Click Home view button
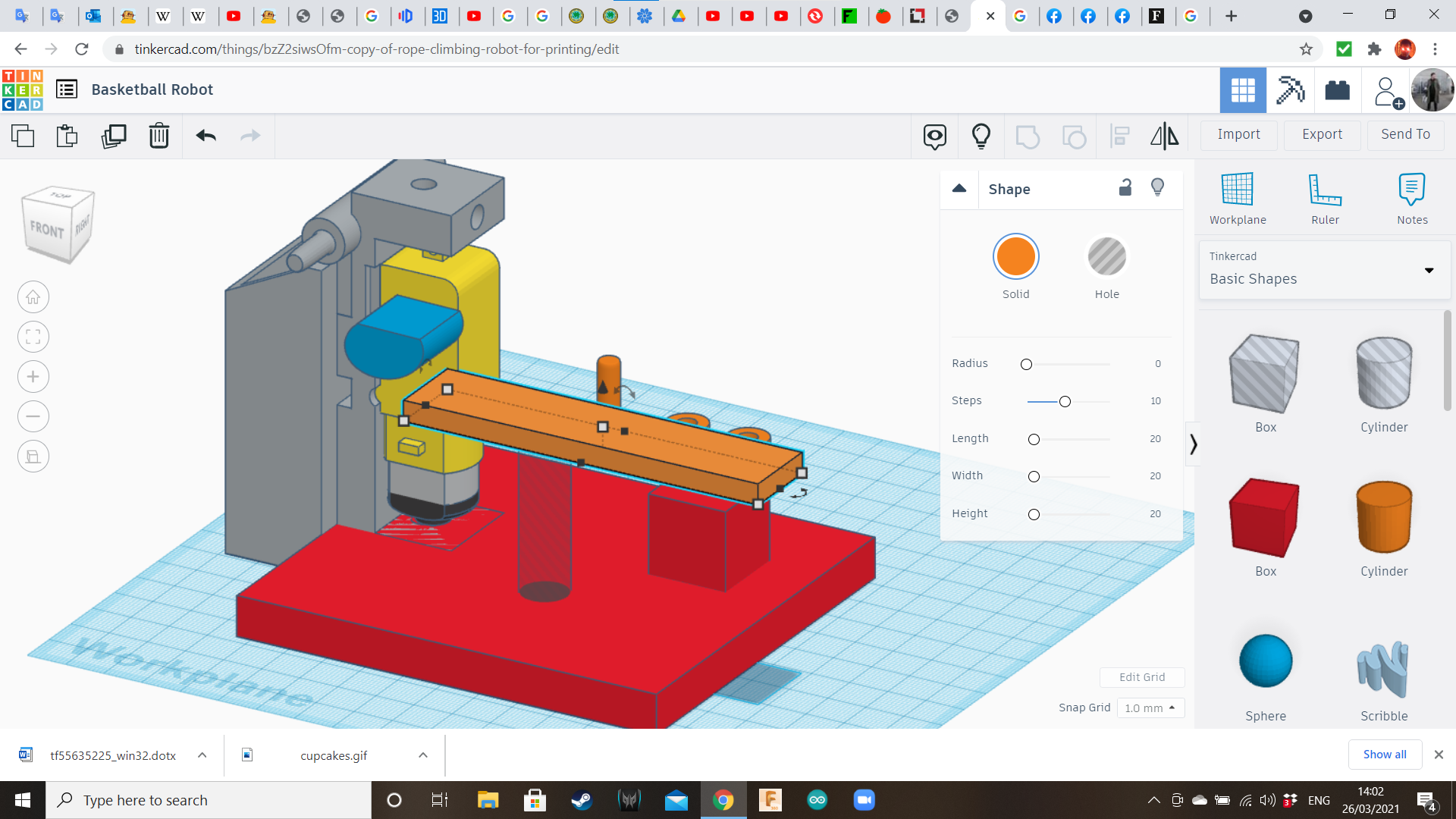 (33, 297)
